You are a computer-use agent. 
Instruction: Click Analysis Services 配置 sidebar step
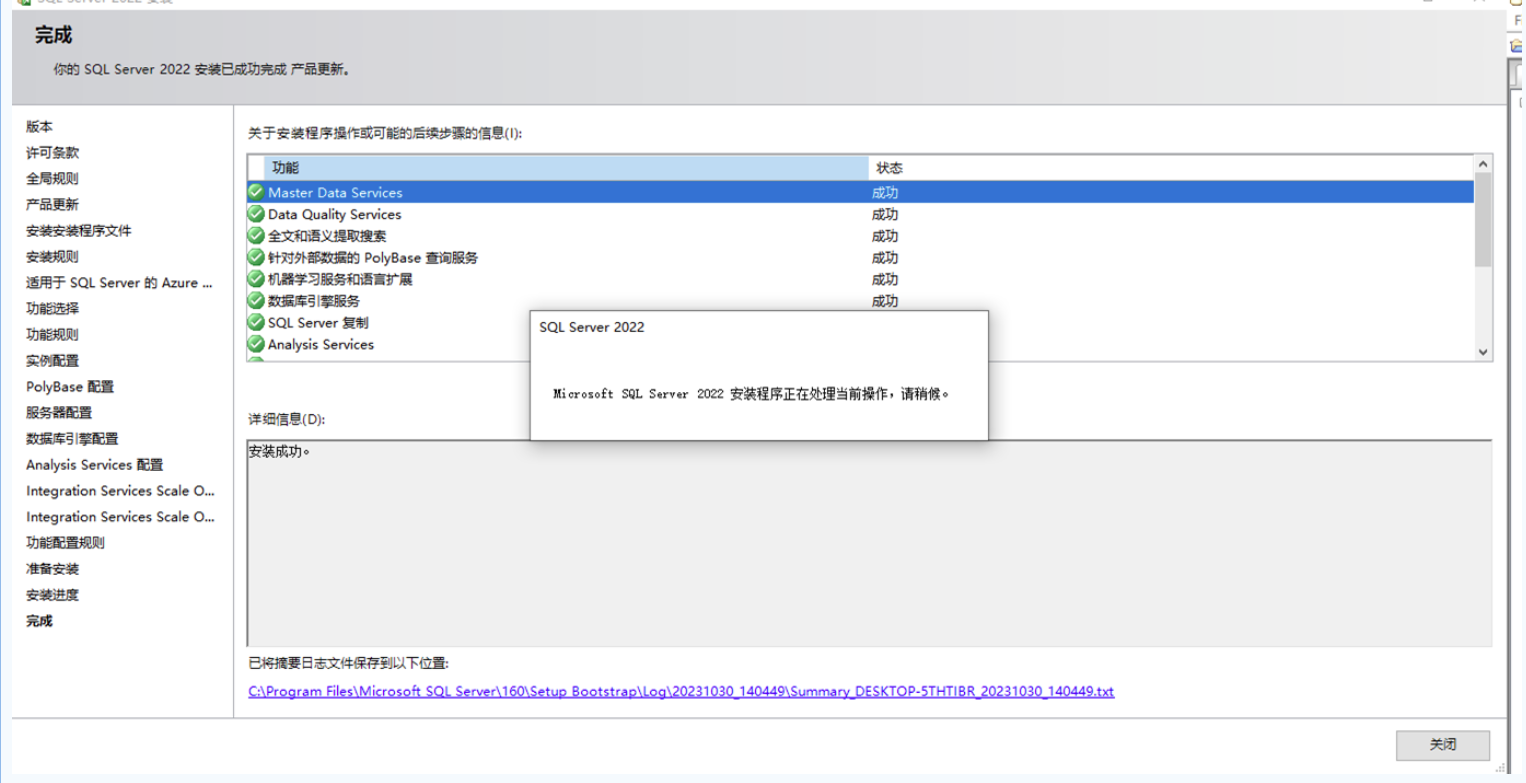click(x=95, y=465)
